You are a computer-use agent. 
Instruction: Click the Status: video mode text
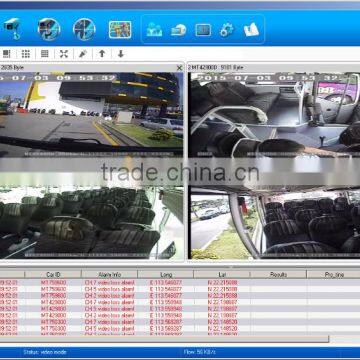[45, 352]
